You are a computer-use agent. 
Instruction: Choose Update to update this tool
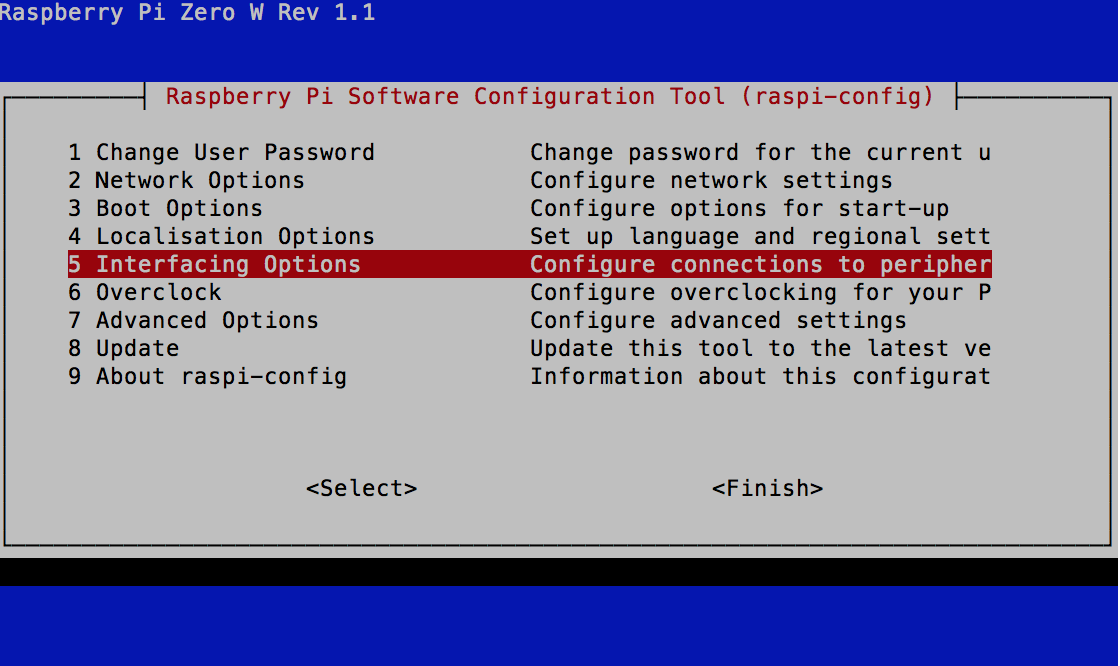136,348
